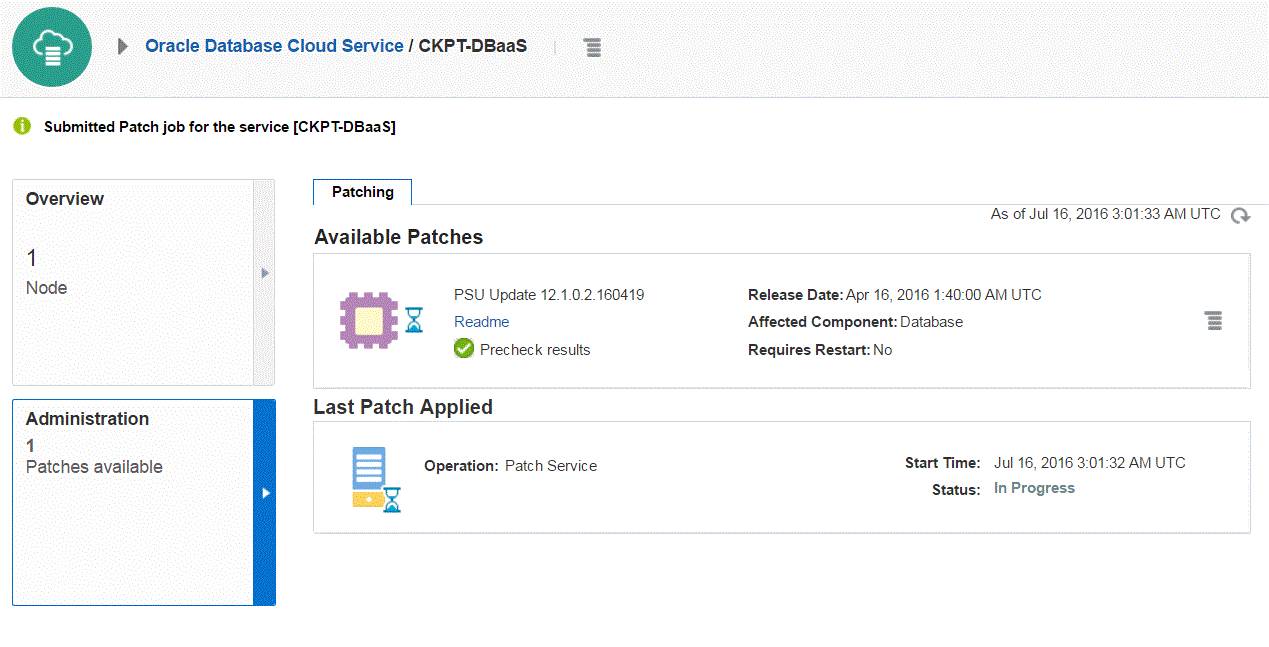Click PSU Update 12.1.0.2.160419 text

pos(549,295)
